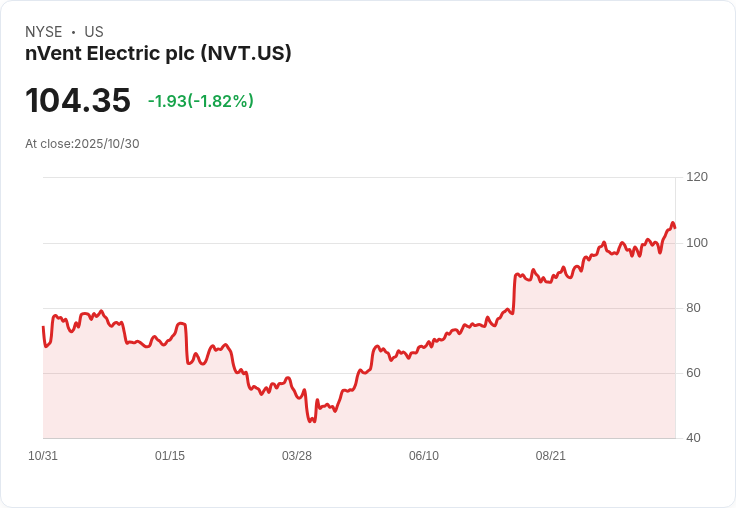Screen dimensions: 736x508
Task: Click the nVent Electric plc (NVT.US) title
Action: coord(158,54)
